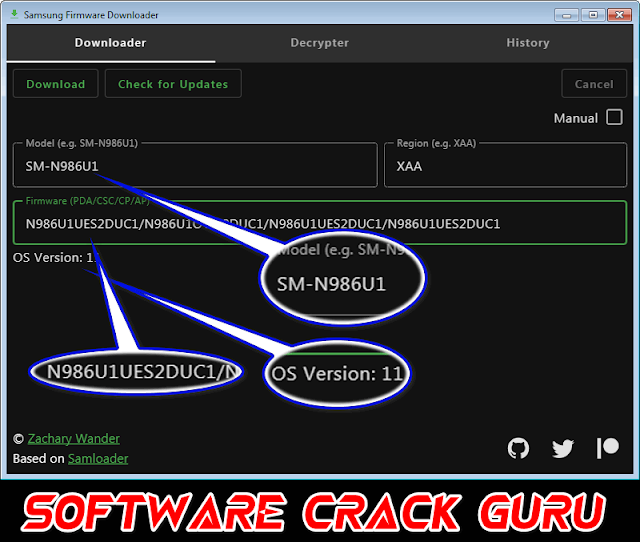Switch to the Downloader tab

(111, 43)
